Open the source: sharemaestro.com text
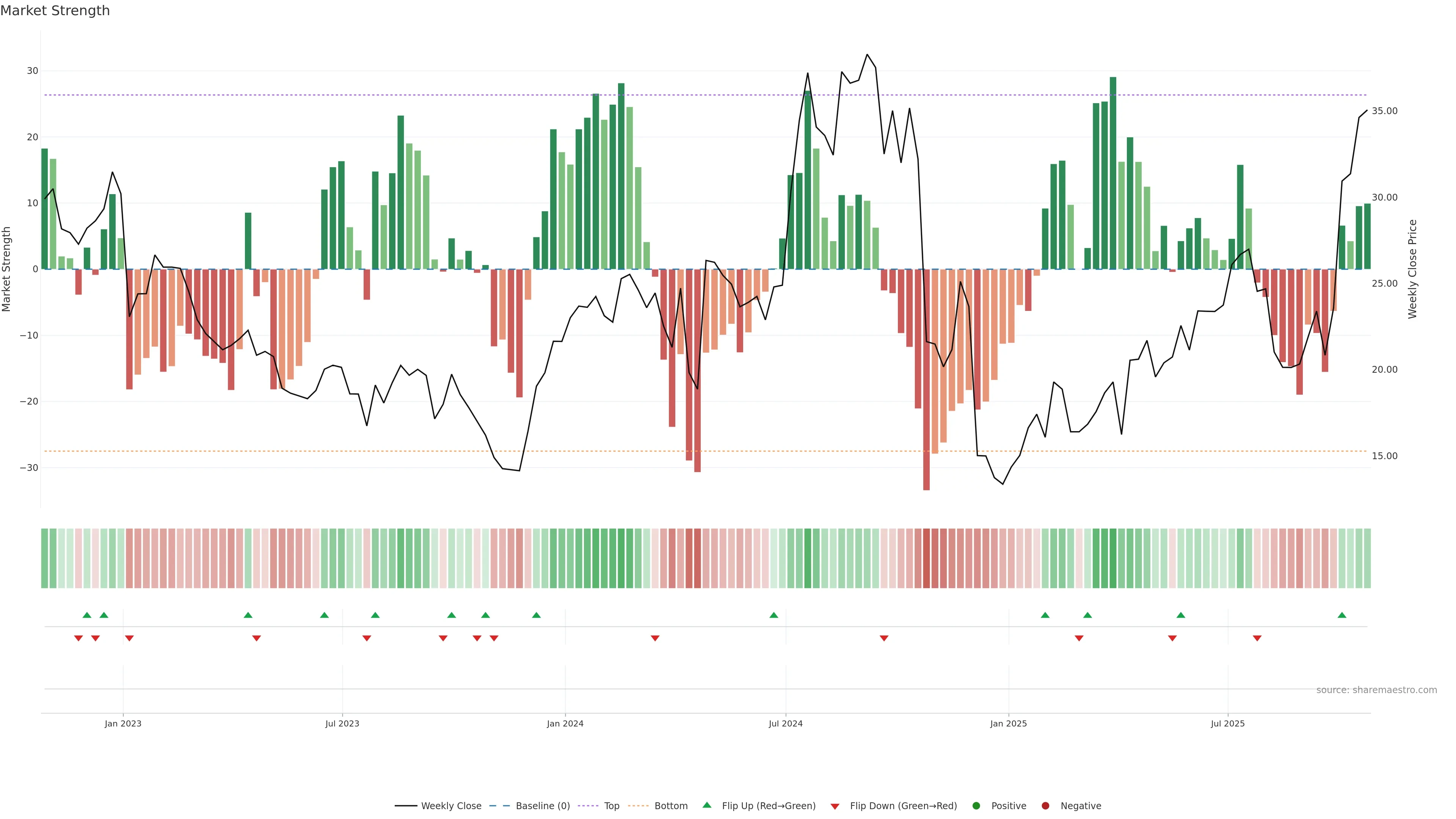Screen dimensions: 1456x819 [1376, 690]
